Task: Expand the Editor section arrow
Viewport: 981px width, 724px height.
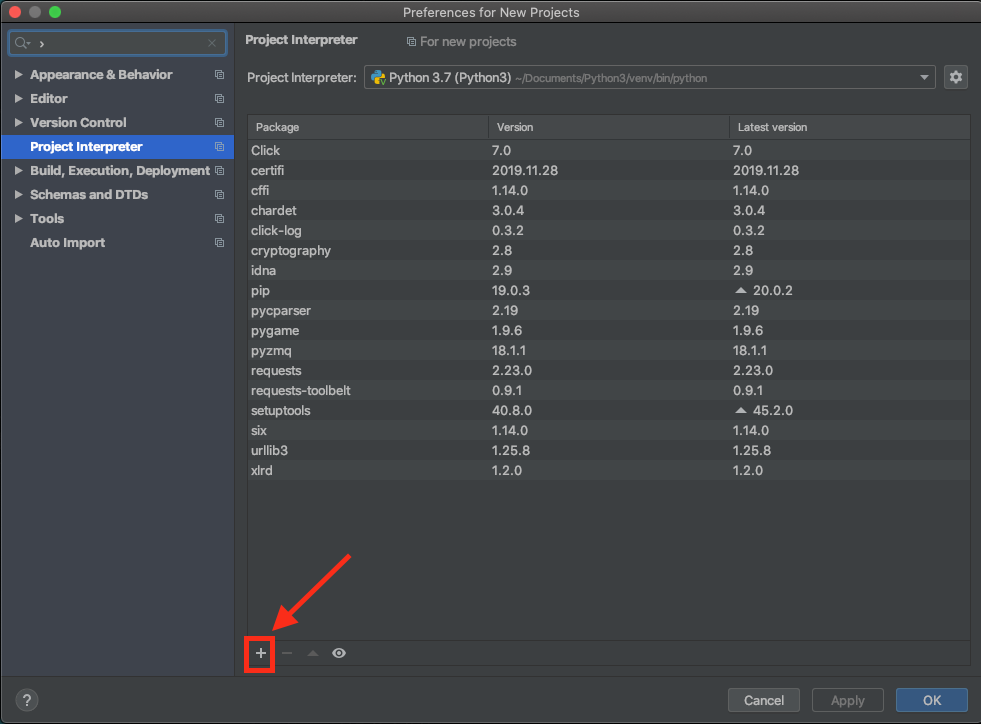Action: (19, 98)
